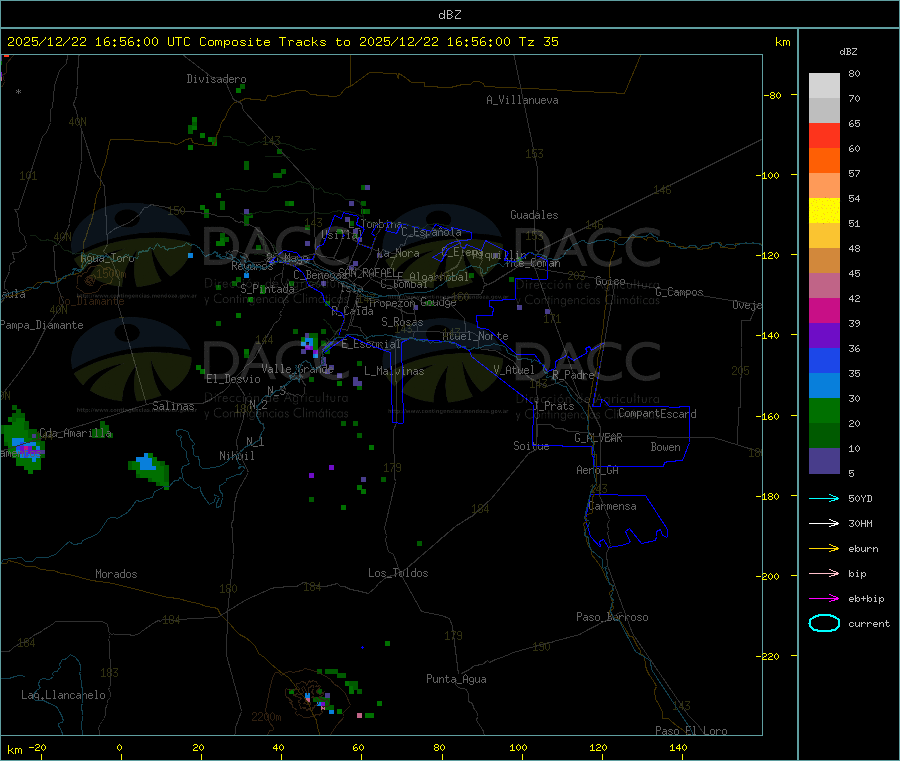Click the pink bip arrow legend icon

tap(824, 573)
